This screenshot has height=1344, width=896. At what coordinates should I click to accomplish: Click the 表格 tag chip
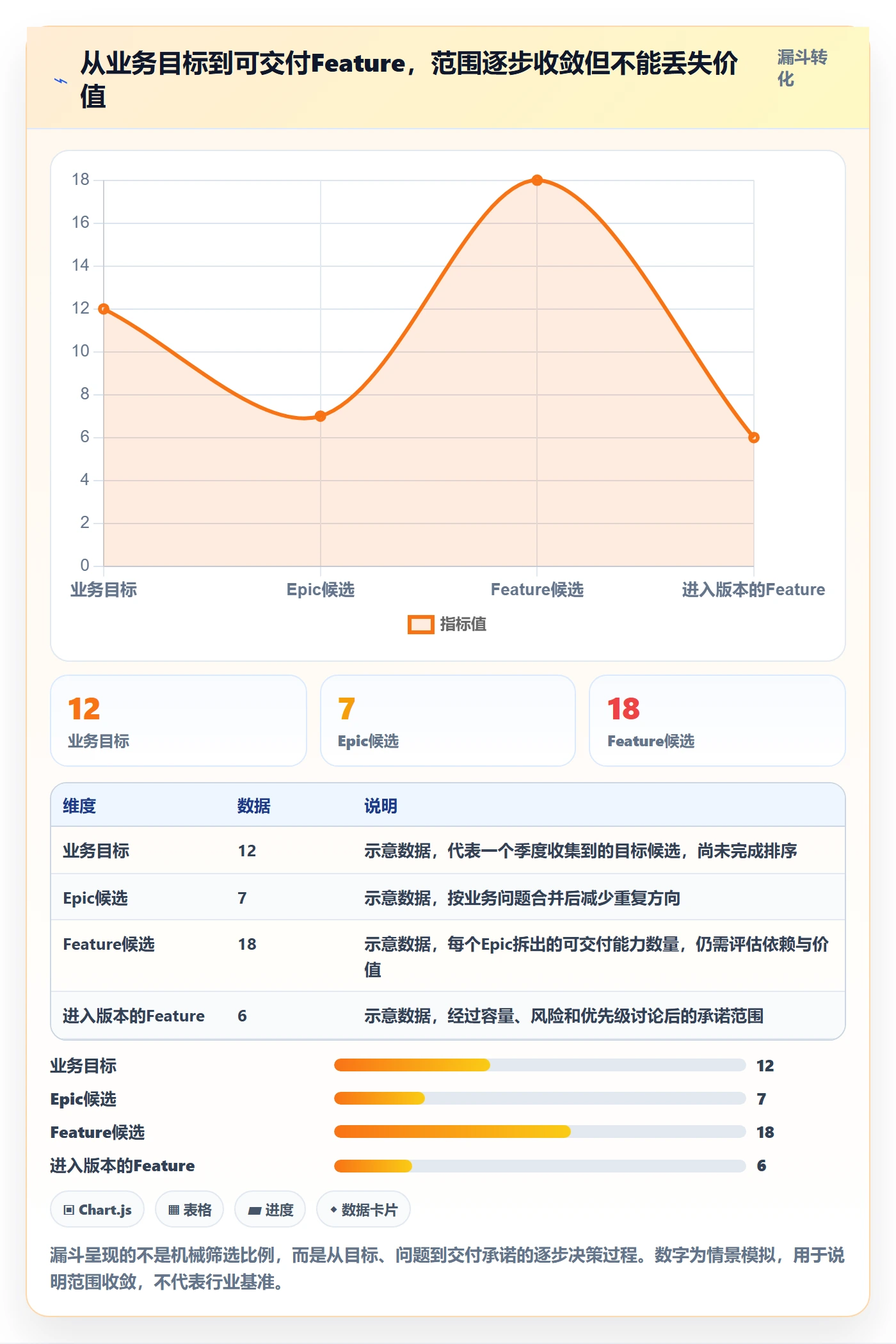[189, 1210]
